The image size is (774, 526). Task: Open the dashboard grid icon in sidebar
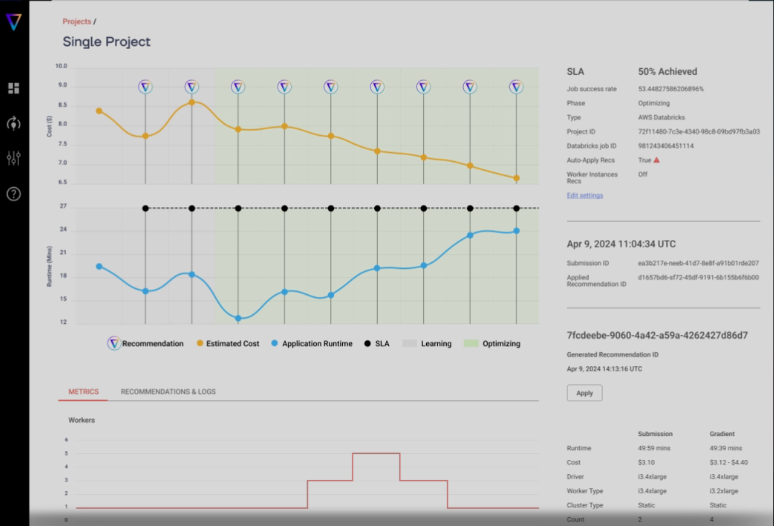14,88
